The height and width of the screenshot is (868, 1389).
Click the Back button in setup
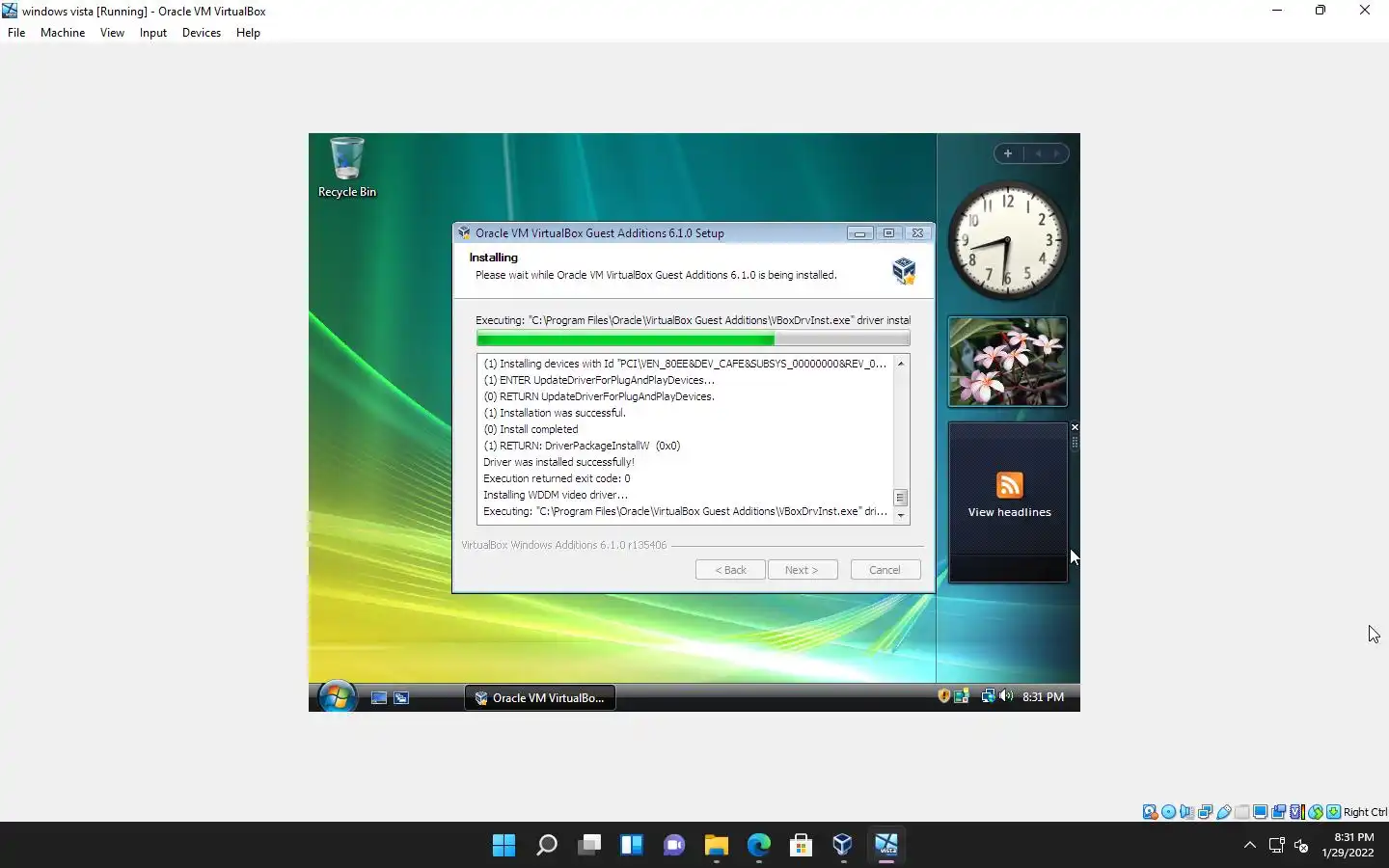730,570
